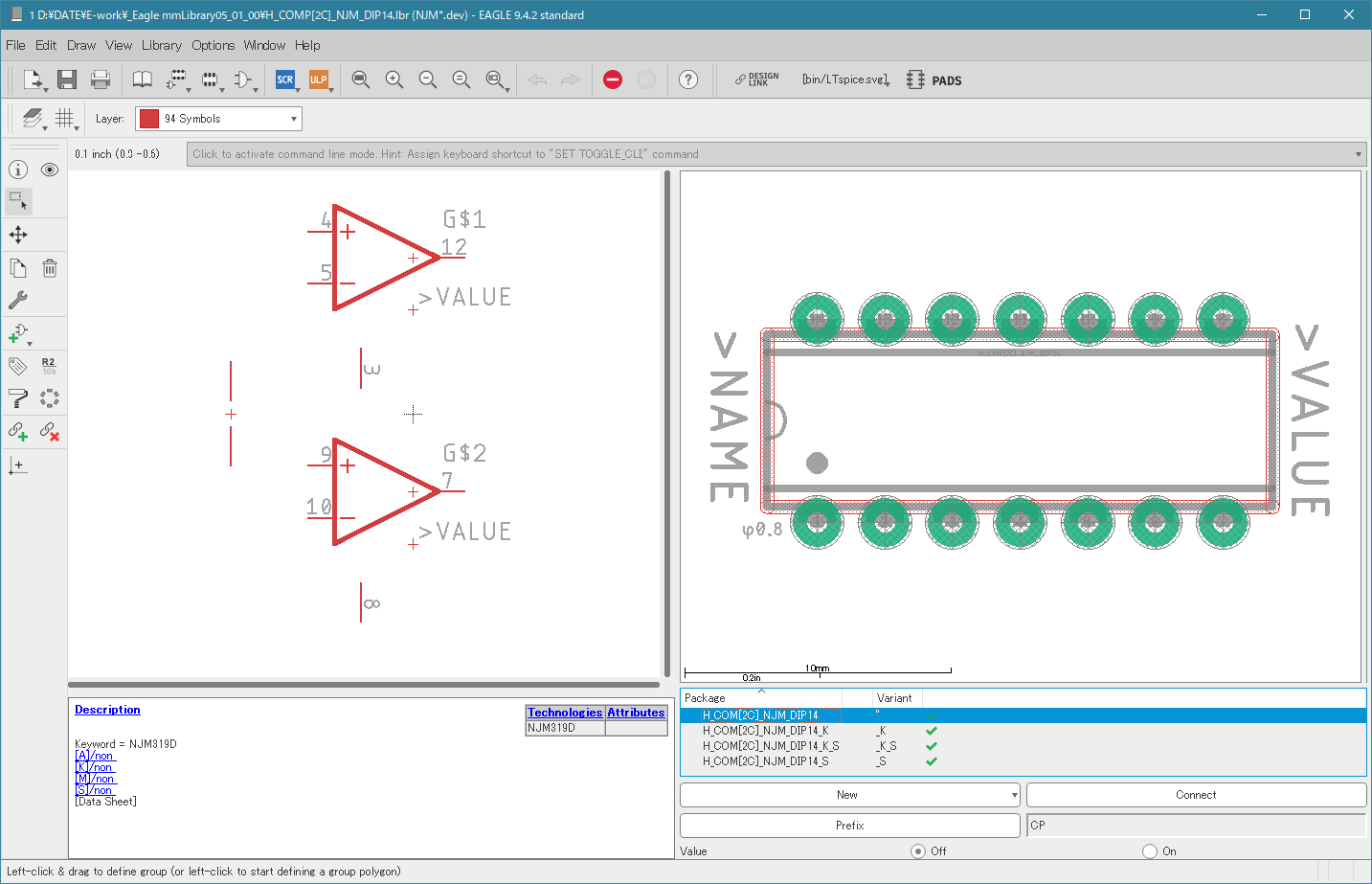
Task: Open the View menu
Action: tap(119, 45)
